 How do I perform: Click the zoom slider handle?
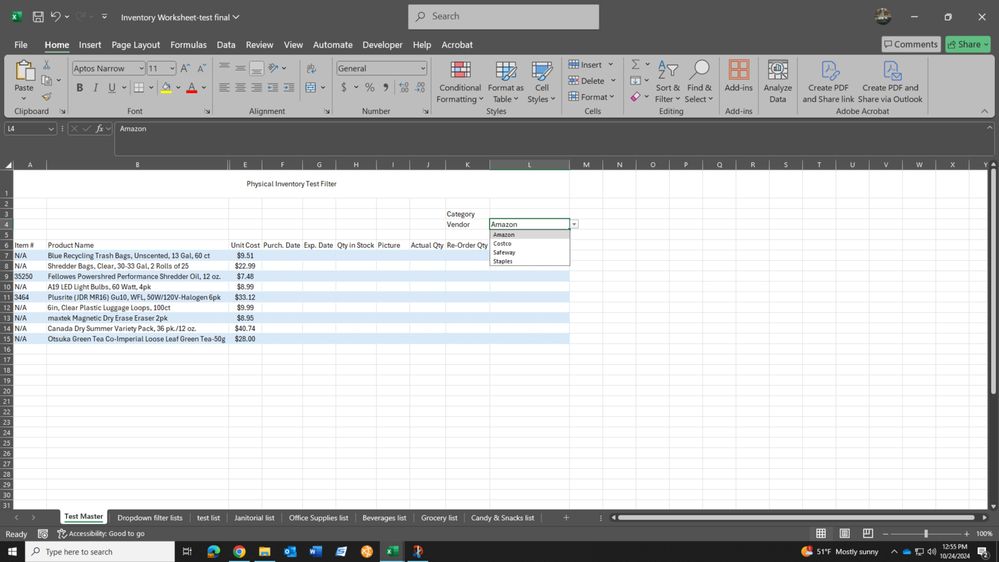pyautogui.click(x=926, y=533)
